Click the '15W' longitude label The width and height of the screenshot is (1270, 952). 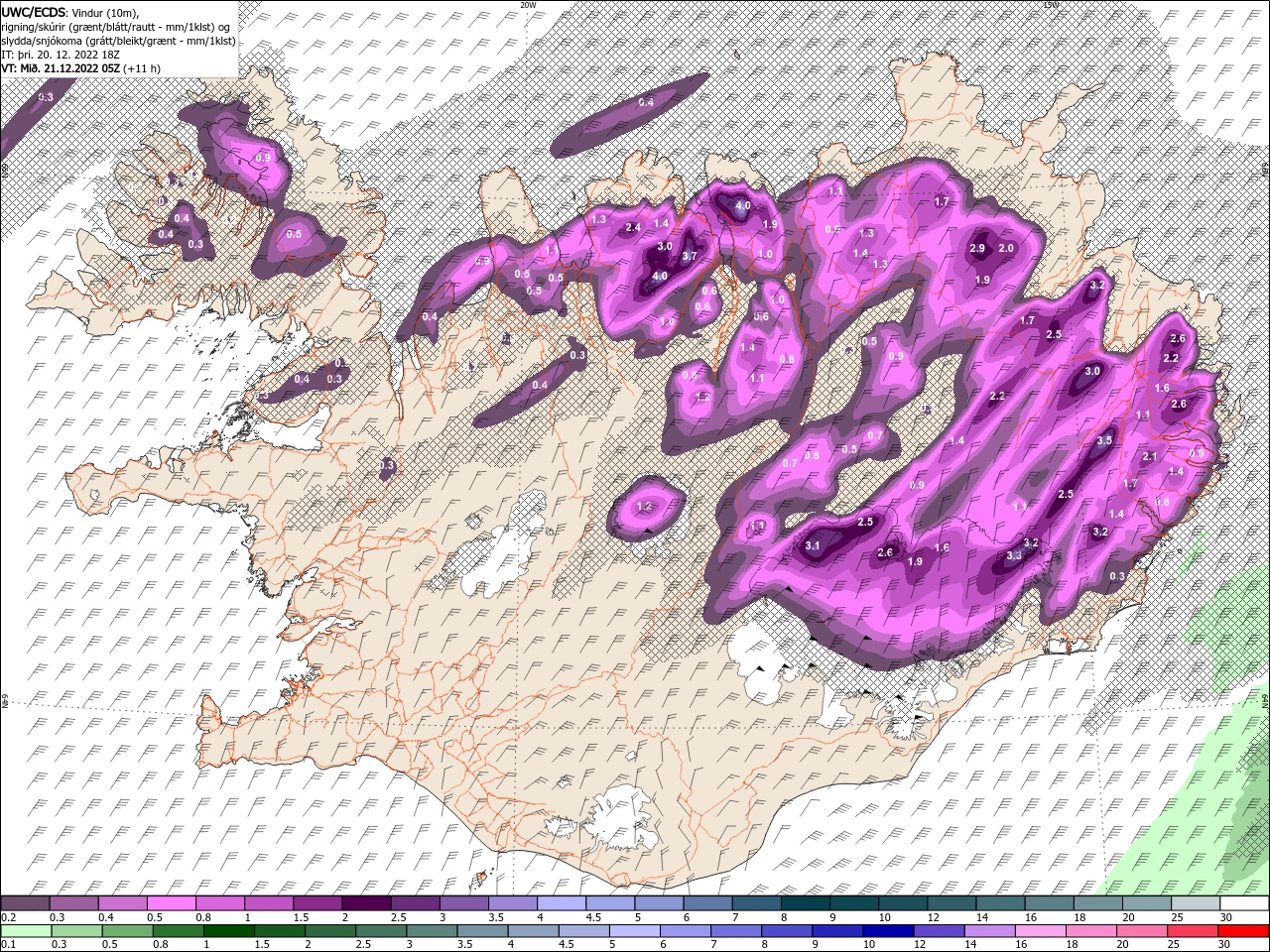tap(1051, 5)
